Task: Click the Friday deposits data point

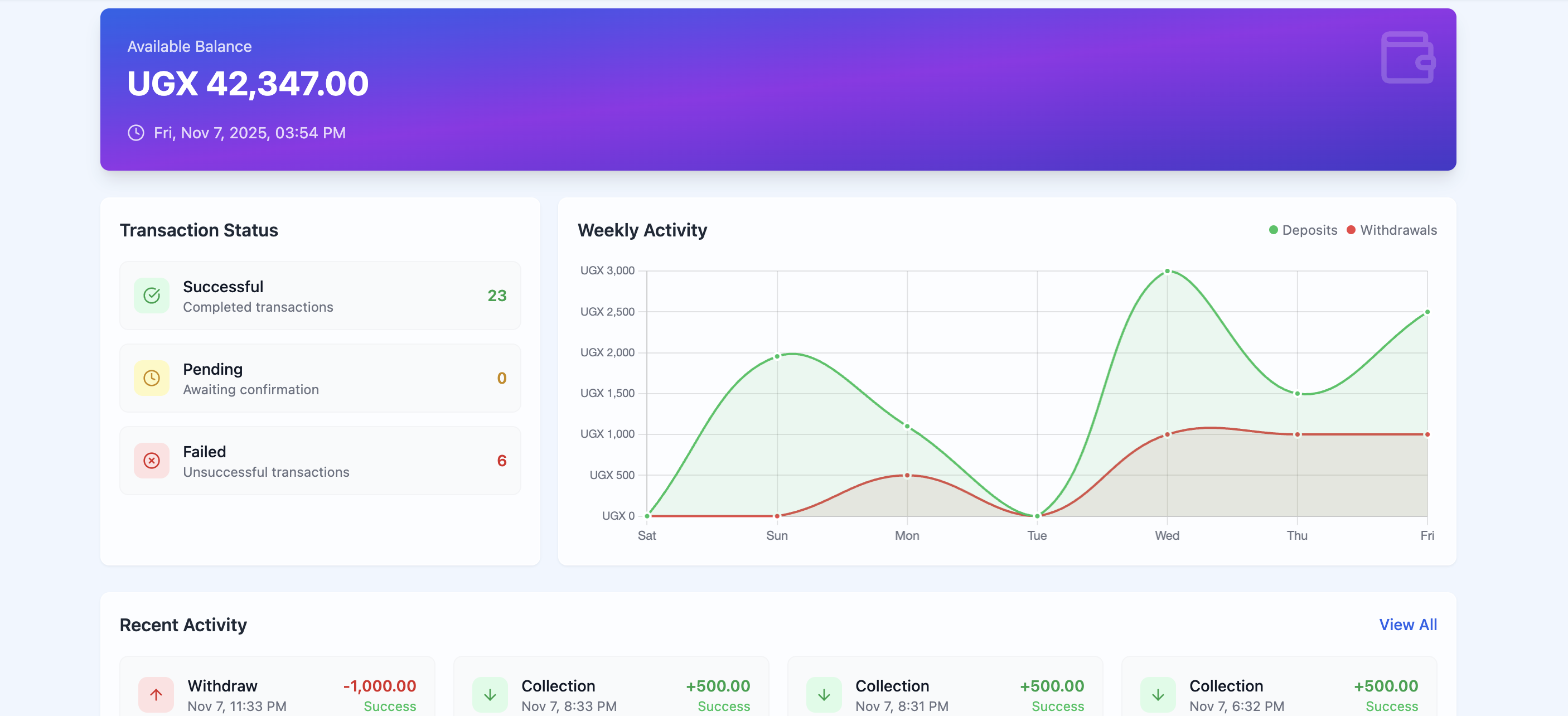Action: tap(1427, 312)
